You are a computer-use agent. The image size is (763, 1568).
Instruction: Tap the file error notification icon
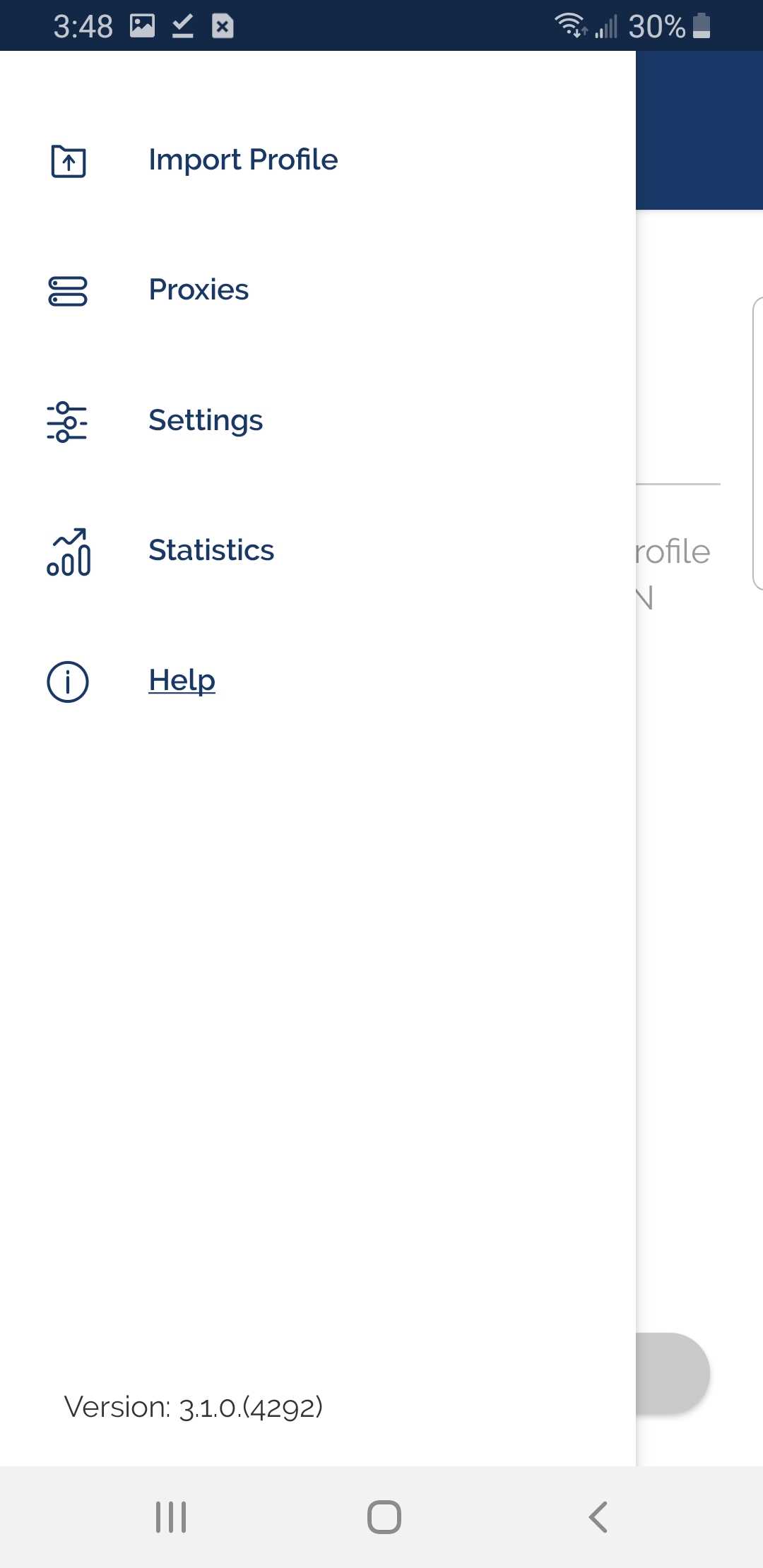pos(223,26)
